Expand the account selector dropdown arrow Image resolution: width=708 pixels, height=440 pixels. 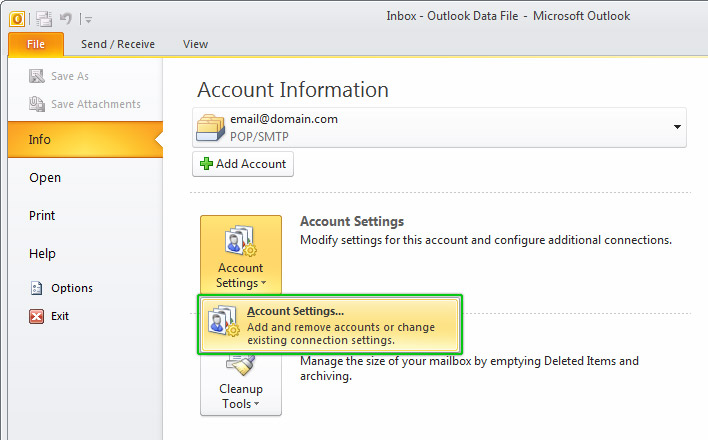[x=677, y=127]
